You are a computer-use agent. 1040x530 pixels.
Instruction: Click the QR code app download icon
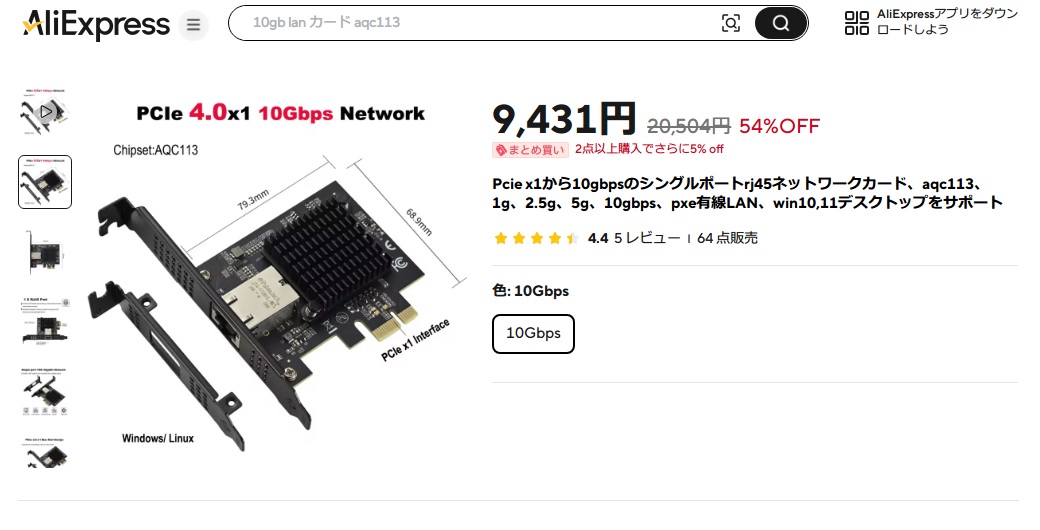(856, 23)
